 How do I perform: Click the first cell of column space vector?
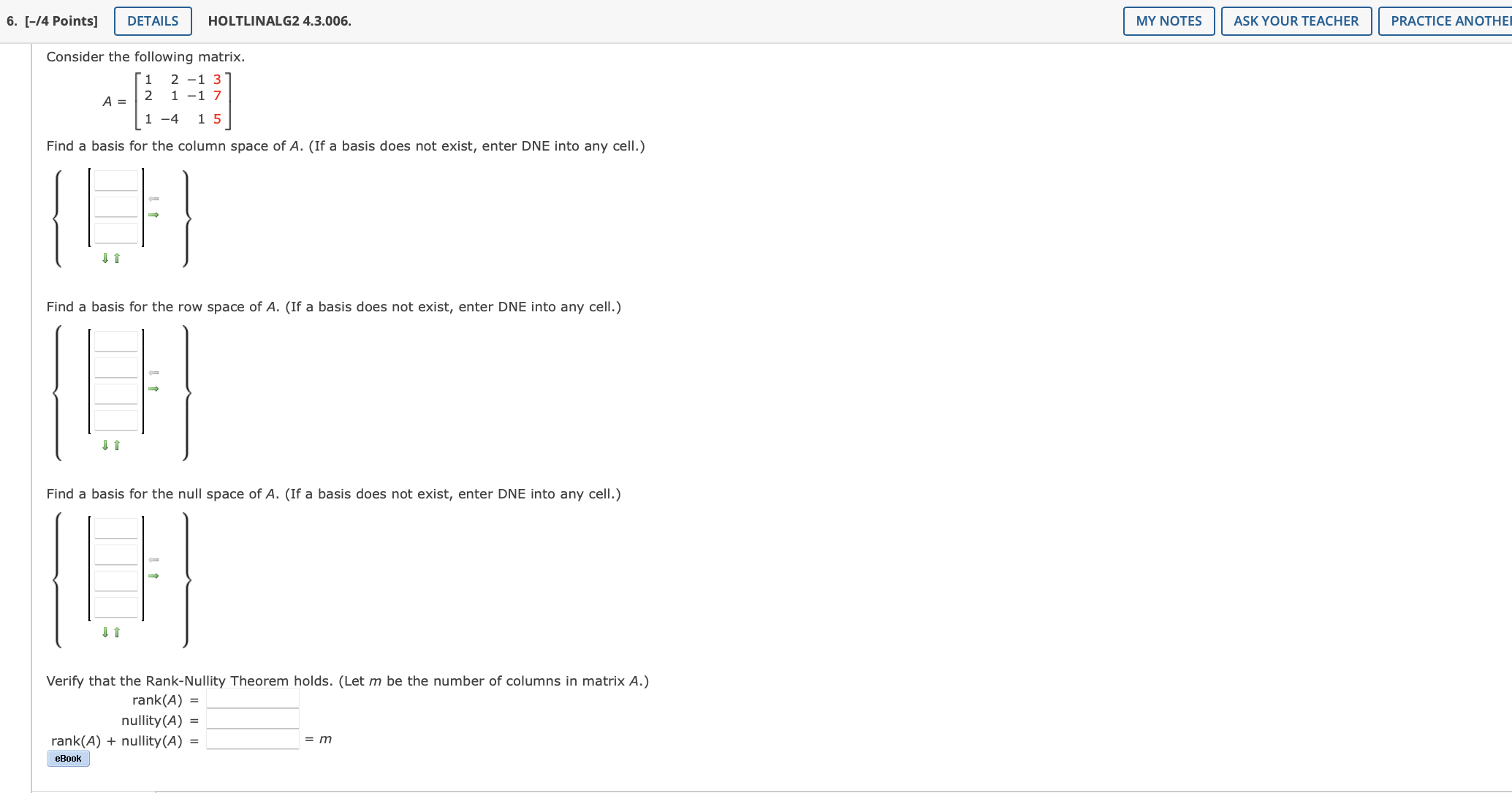pyautogui.click(x=116, y=181)
